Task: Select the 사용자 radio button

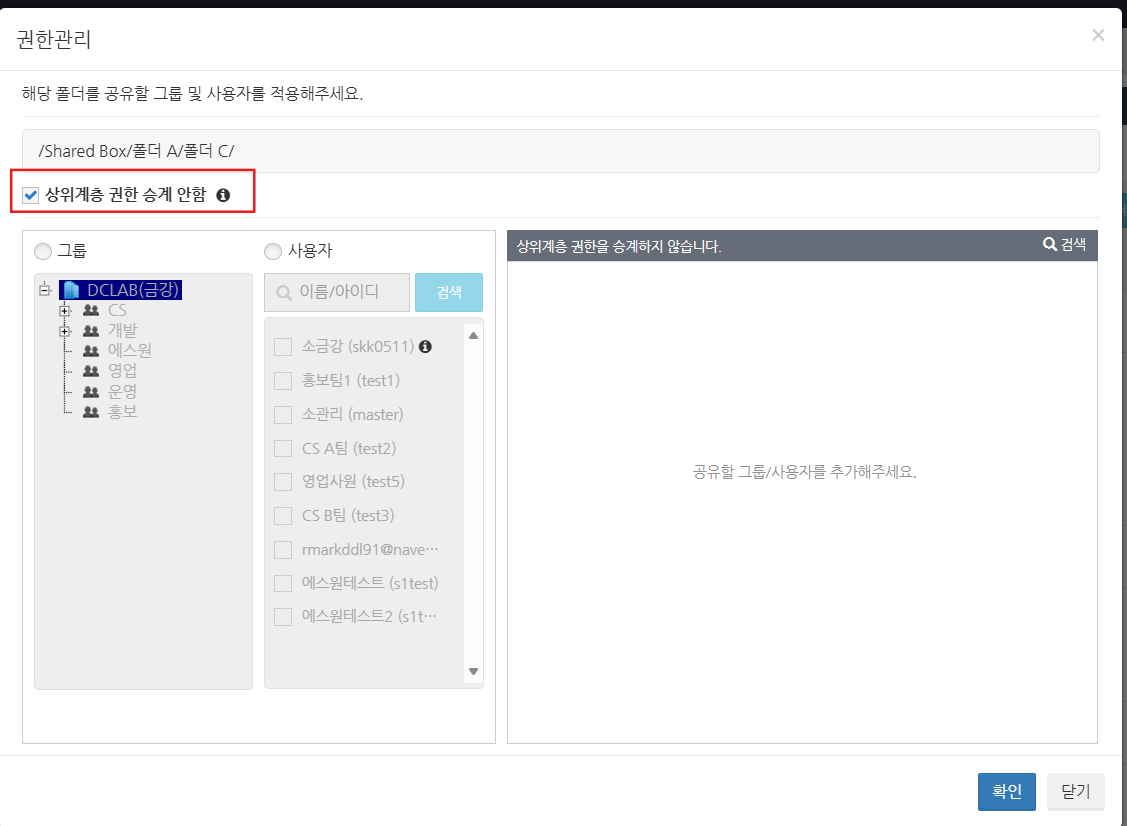Action: coord(272,251)
